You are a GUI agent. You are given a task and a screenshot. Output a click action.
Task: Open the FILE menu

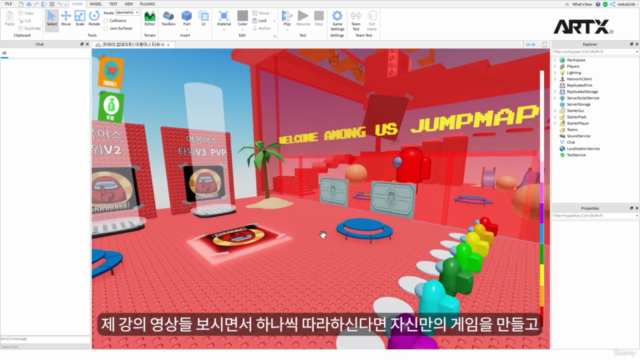coord(8,4)
